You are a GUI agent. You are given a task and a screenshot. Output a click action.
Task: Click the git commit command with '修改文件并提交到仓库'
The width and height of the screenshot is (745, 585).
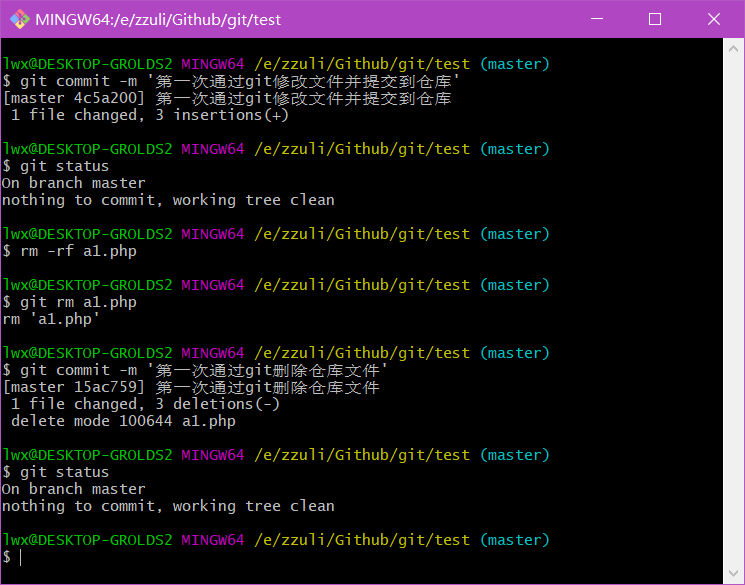point(231,81)
